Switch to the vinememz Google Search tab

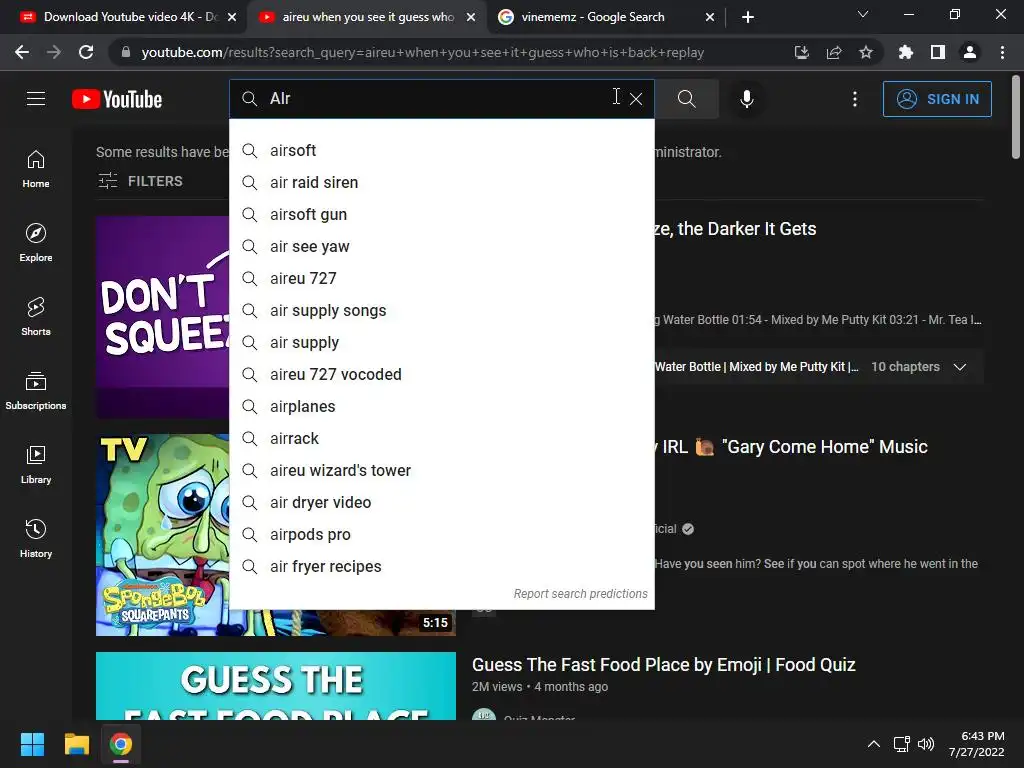tap(593, 17)
